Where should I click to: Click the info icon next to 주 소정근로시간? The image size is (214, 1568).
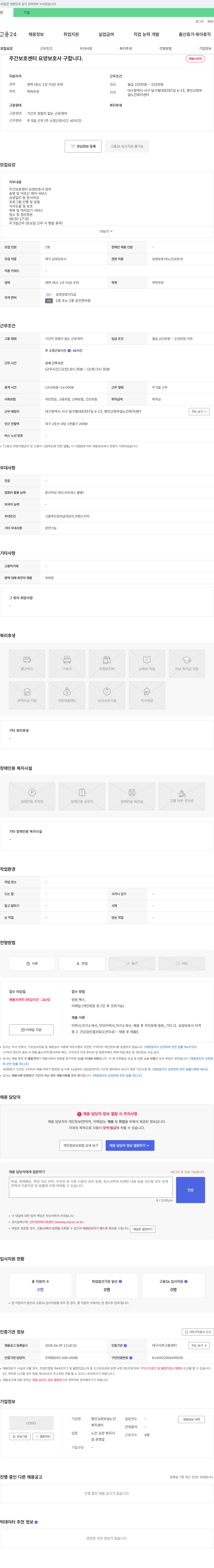(69, 351)
